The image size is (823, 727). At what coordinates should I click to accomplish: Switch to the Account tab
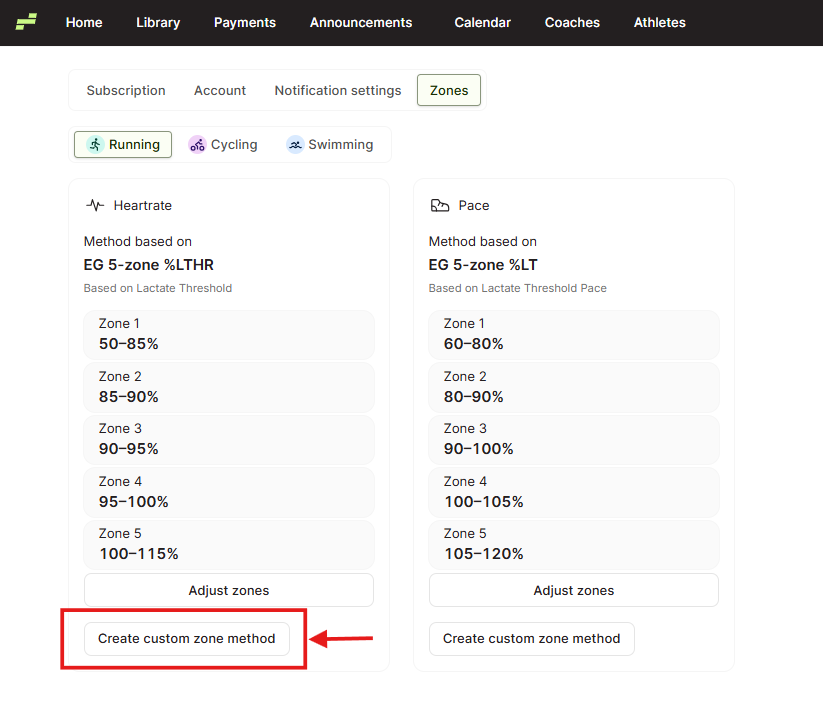pyautogui.click(x=220, y=90)
